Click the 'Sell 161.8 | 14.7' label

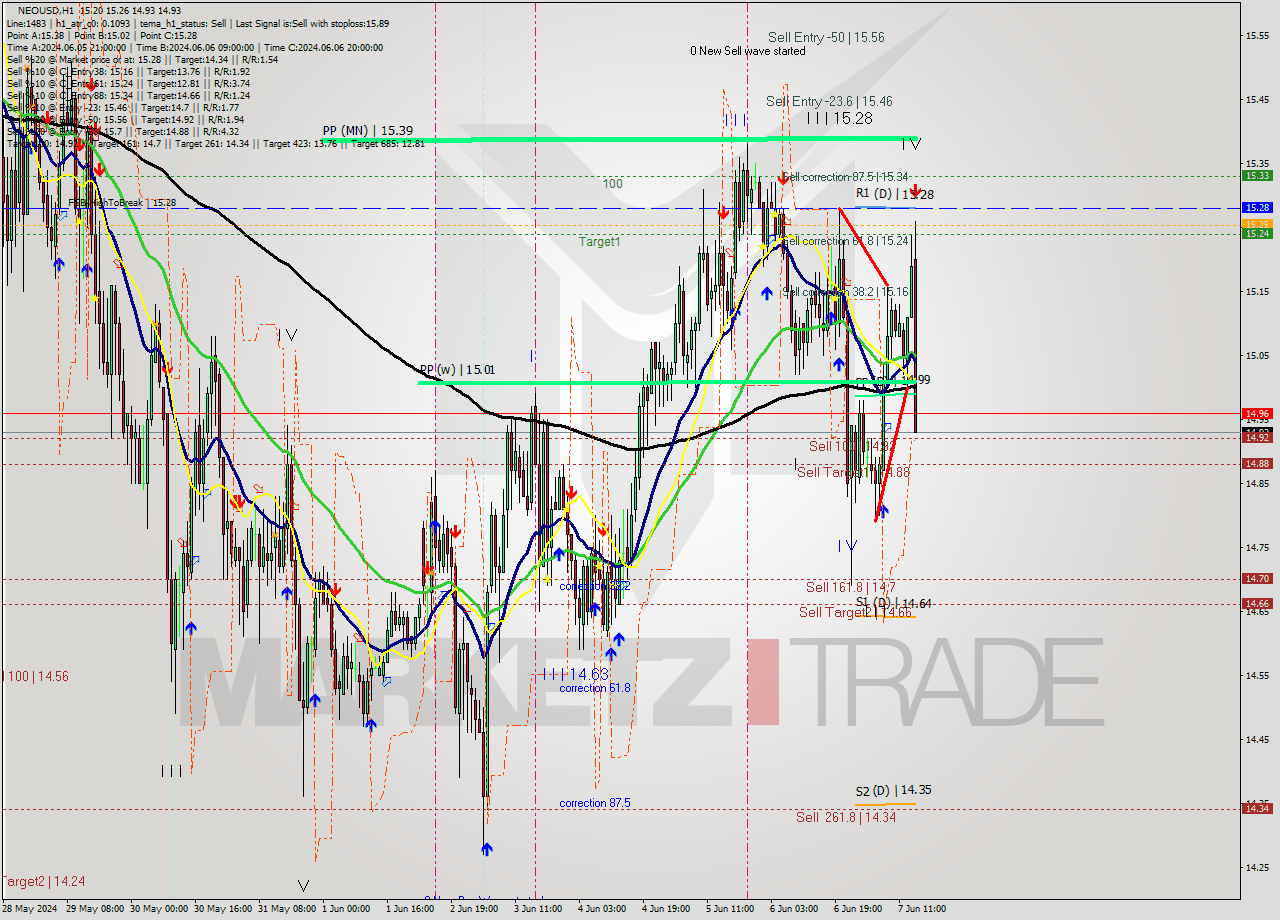[x=851, y=587]
